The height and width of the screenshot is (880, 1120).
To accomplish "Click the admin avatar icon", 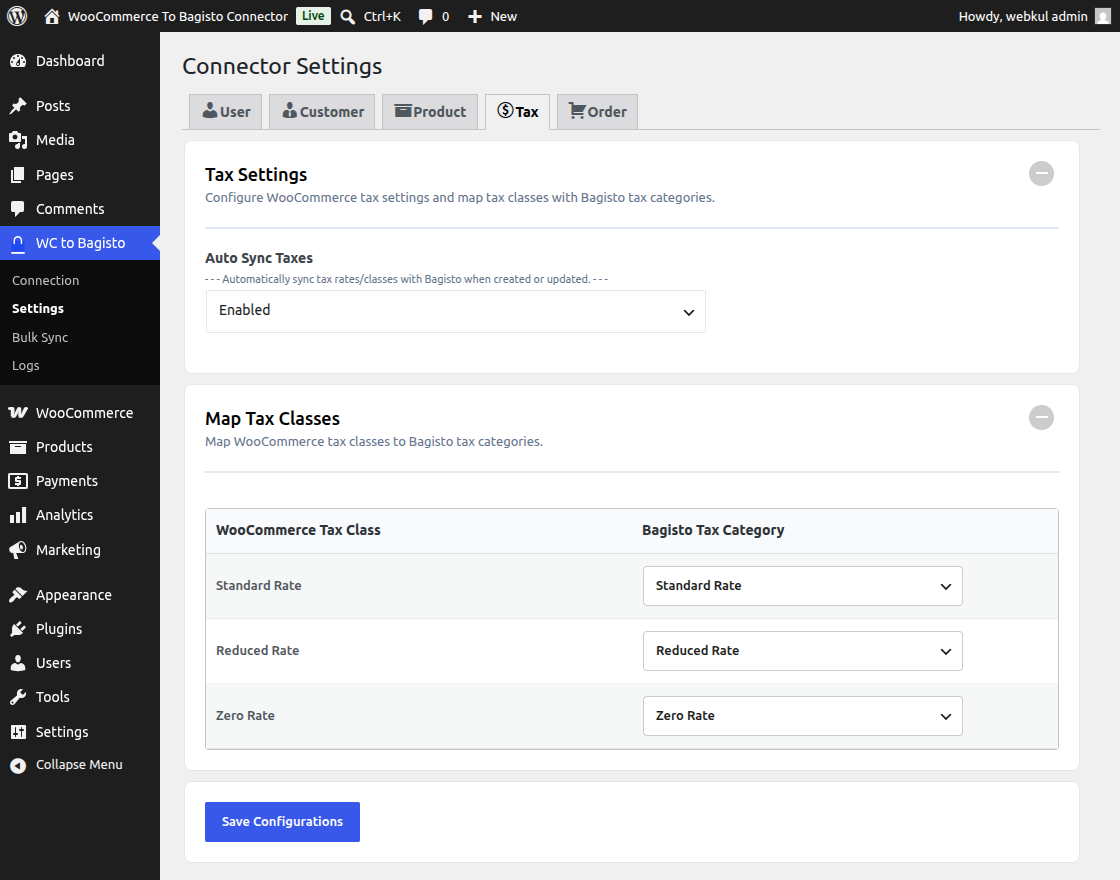I will (x=1103, y=16).
